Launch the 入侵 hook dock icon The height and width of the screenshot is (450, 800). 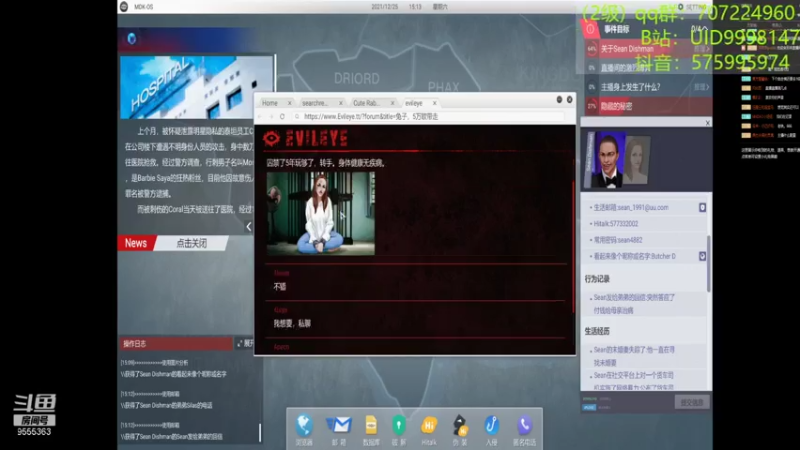pos(491,425)
